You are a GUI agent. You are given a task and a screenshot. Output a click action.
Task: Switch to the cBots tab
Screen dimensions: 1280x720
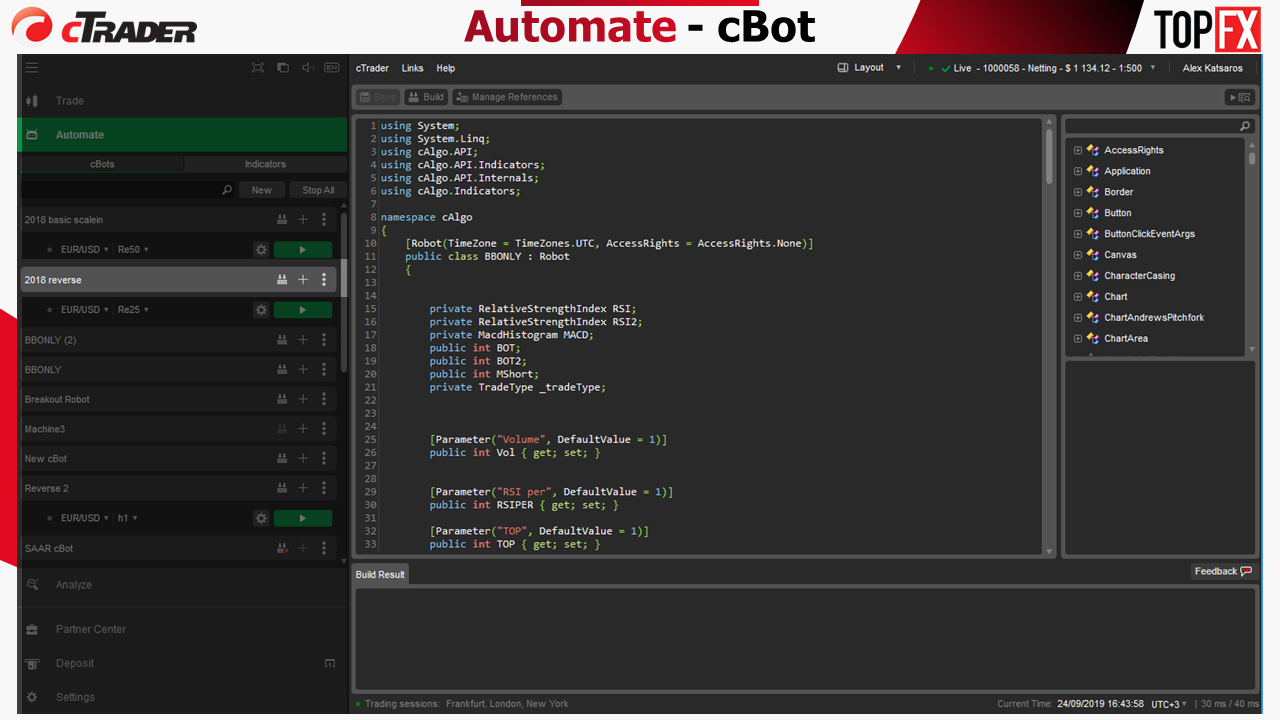tap(102, 164)
